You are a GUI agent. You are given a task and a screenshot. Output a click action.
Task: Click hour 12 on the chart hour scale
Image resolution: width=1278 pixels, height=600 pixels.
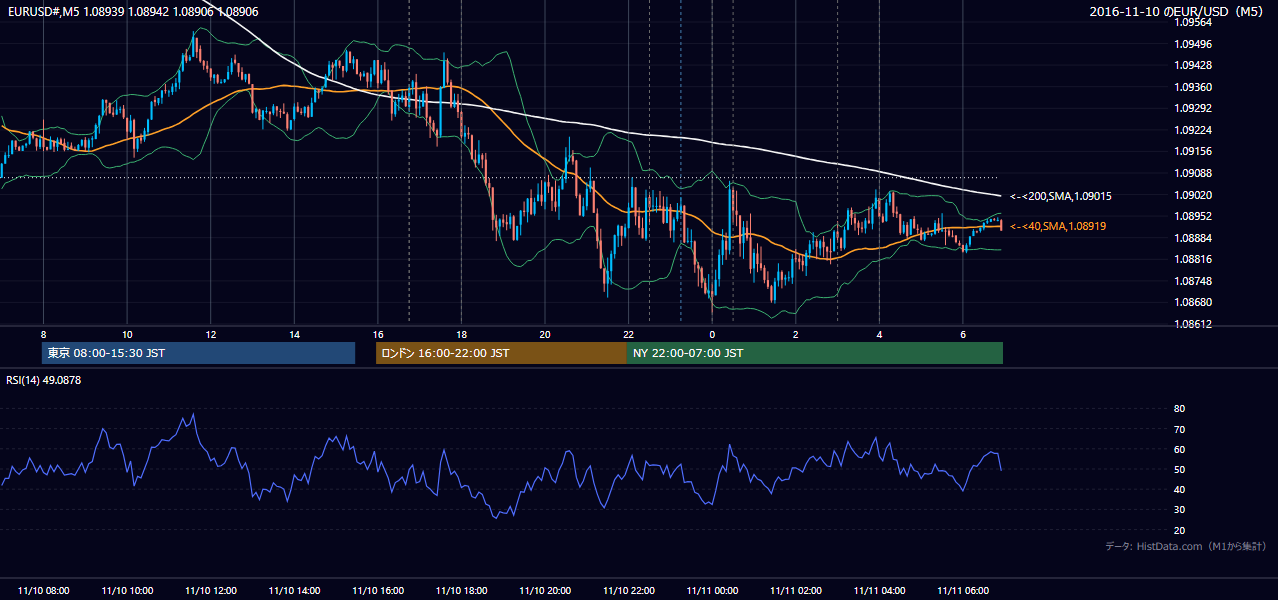click(211, 334)
